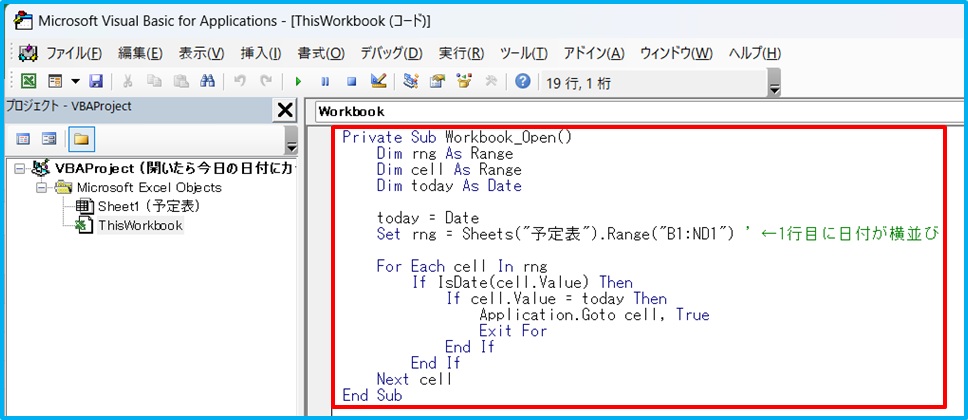Click View Object icon in project pane
Image resolution: width=968 pixels, height=420 pixels.
click(x=49, y=139)
